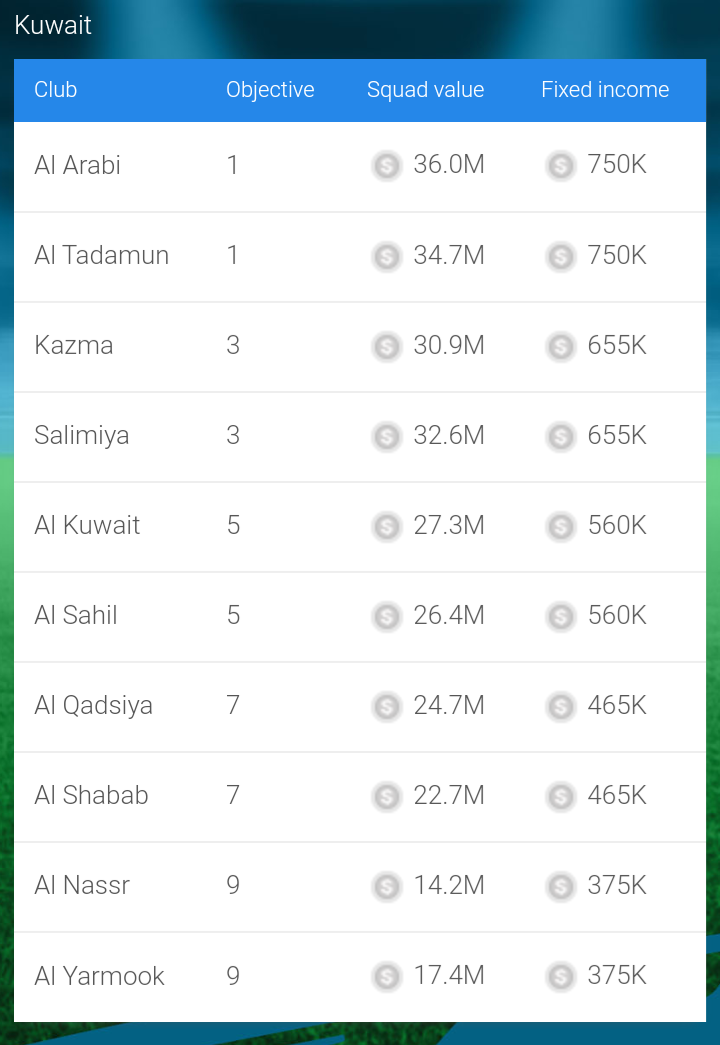Screen dimensions: 720x1045
Task: Sort by the Club column header
Action: coord(56,89)
